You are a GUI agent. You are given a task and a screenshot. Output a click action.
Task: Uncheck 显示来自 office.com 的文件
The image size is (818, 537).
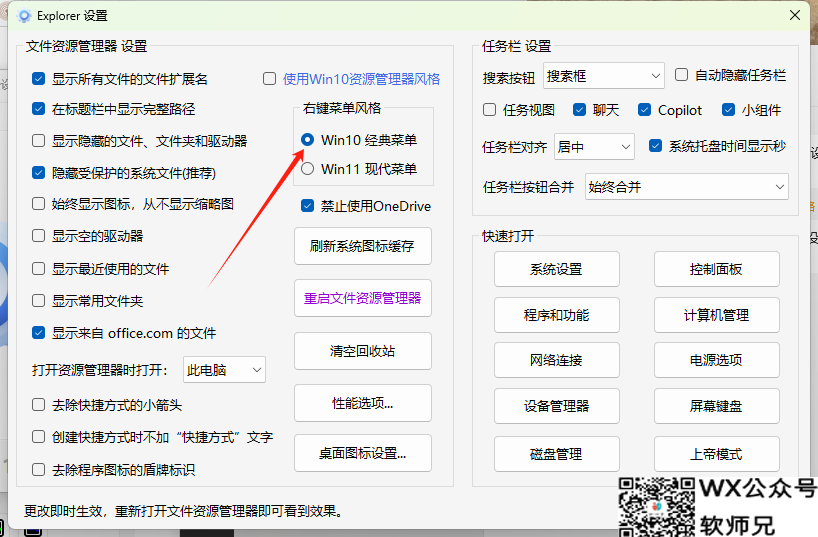(x=39, y=333)
